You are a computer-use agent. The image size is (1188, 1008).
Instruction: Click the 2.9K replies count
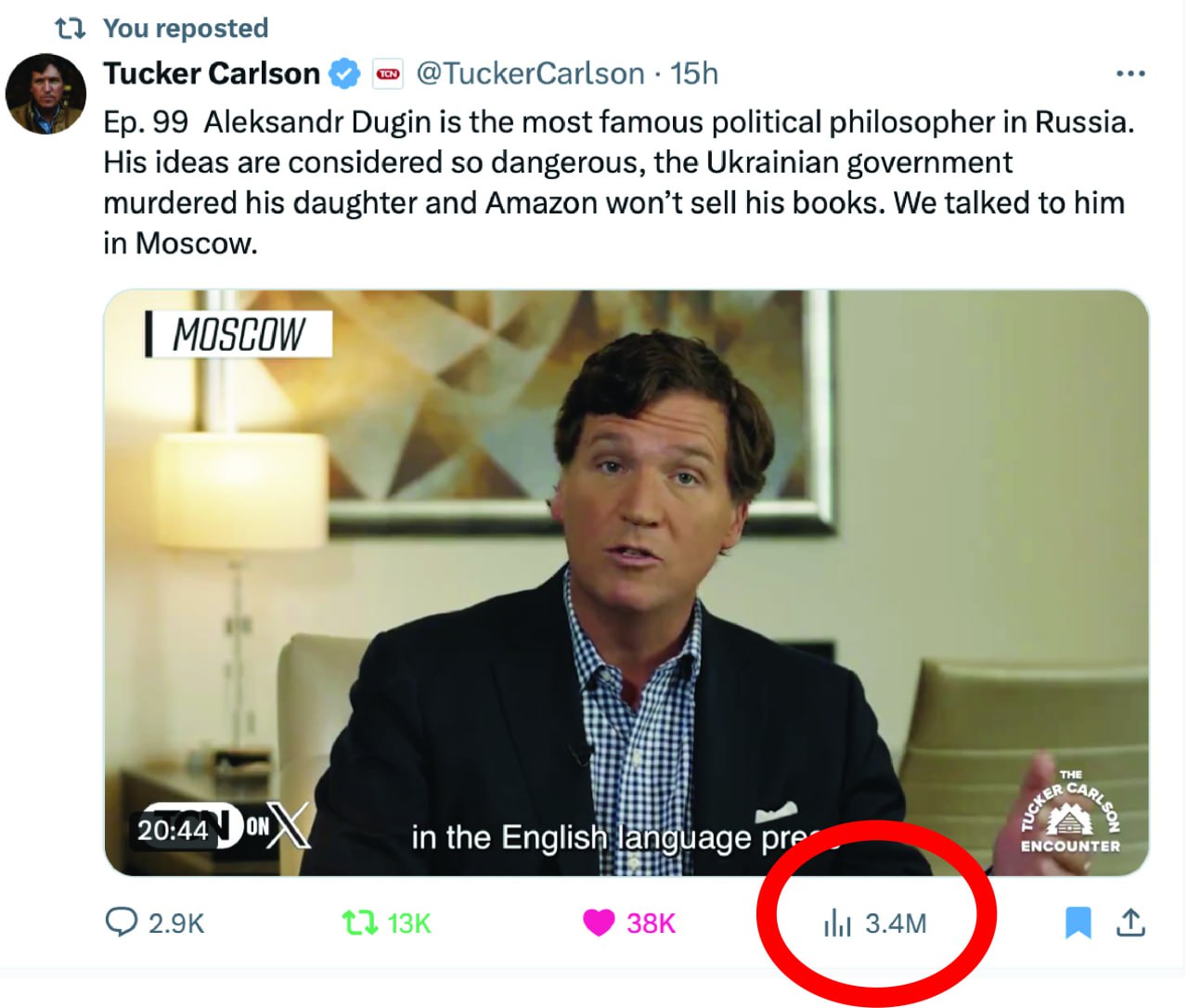[x=176, y=924]
